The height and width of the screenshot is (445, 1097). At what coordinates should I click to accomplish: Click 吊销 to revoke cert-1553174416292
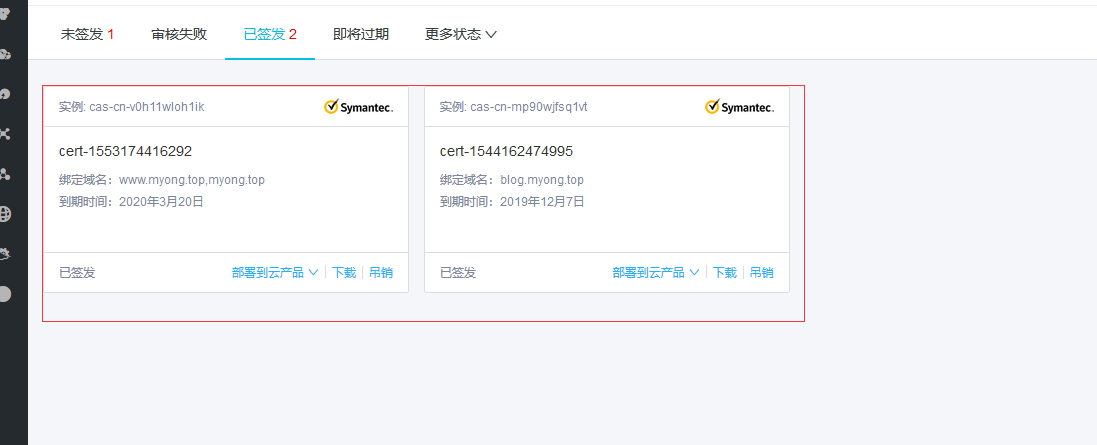381,273
